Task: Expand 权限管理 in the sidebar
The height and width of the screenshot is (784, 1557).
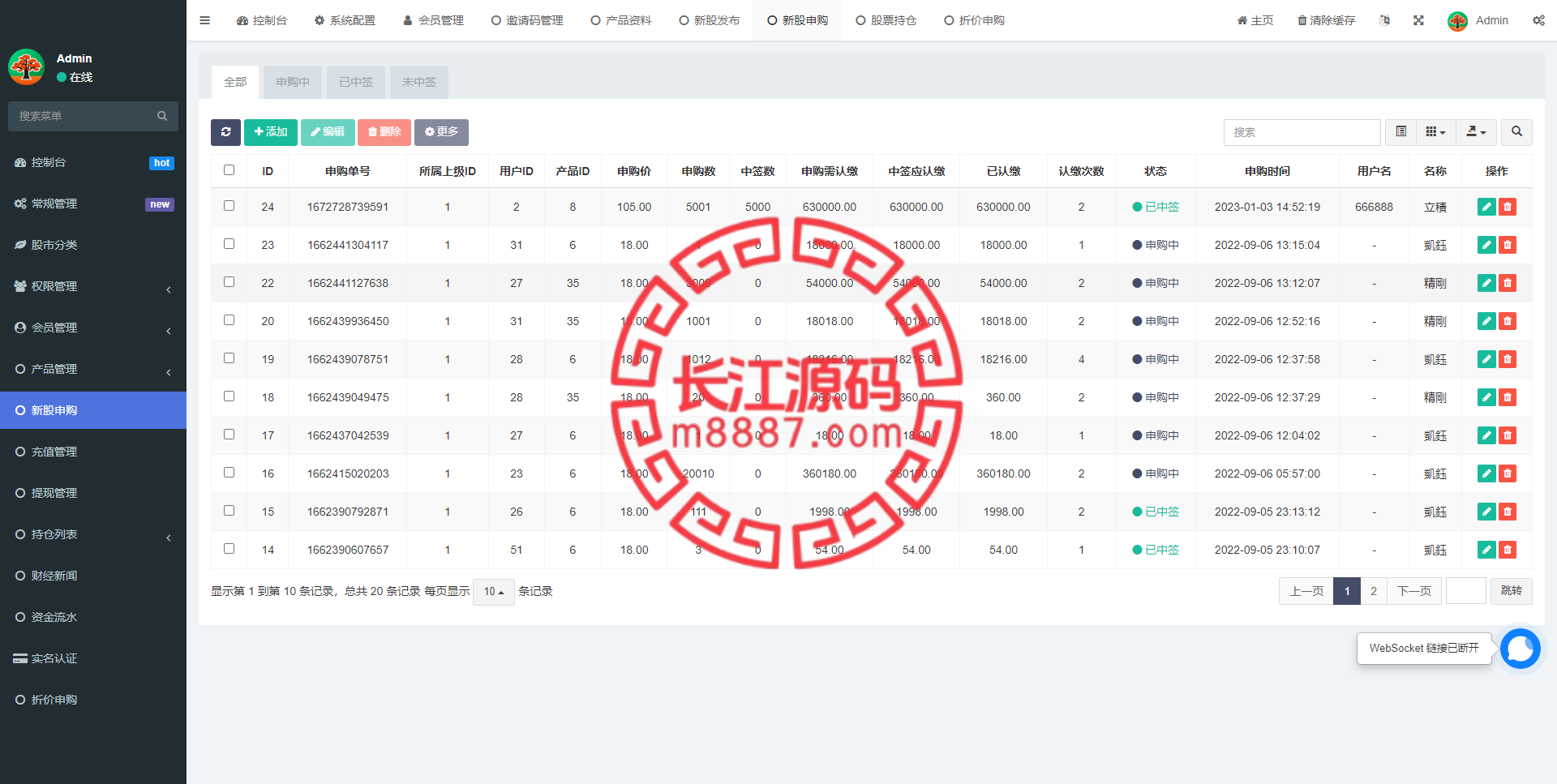Action: coord(93,286)
